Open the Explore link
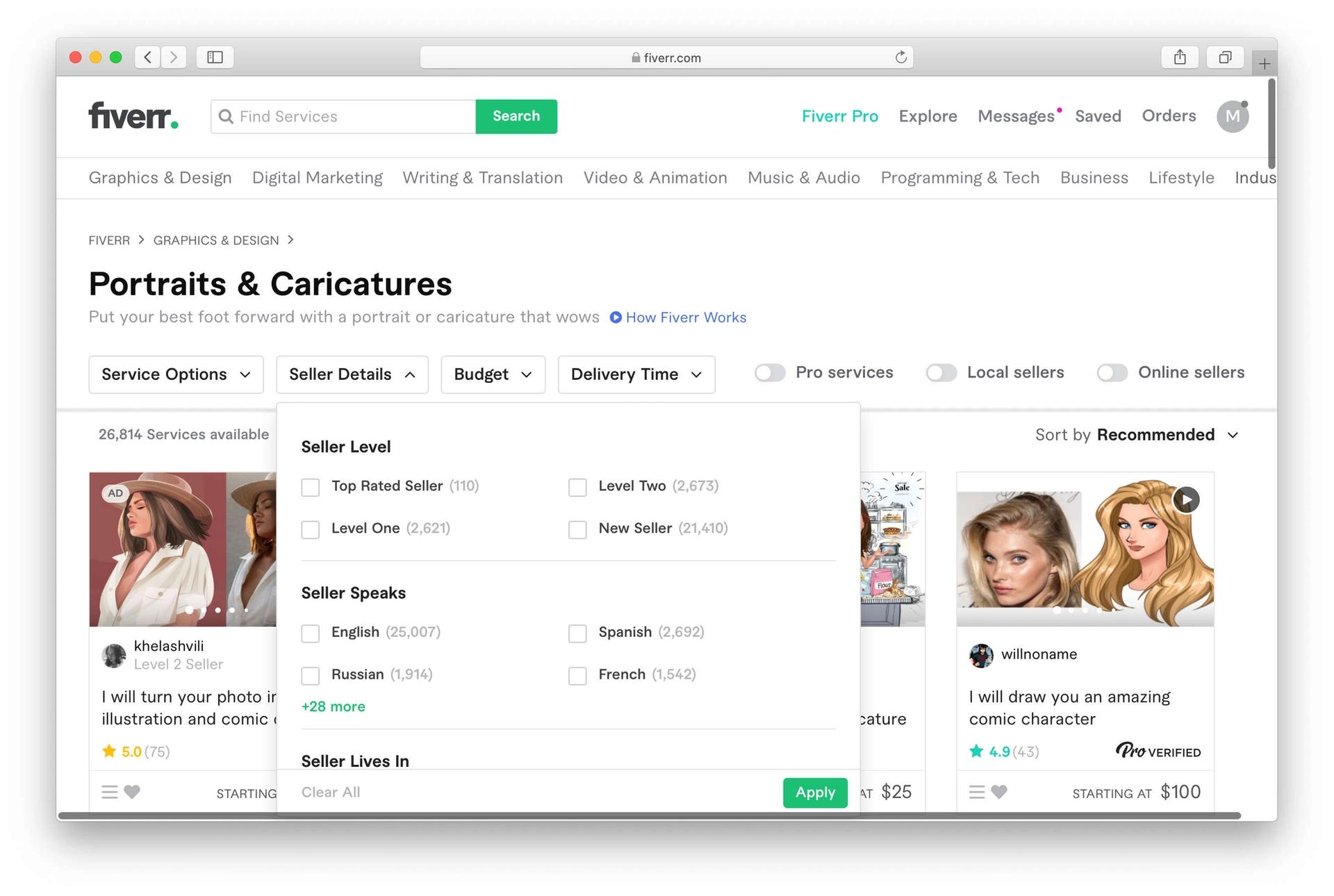The width and height of the screenshot is (1334, 896). 928,116
